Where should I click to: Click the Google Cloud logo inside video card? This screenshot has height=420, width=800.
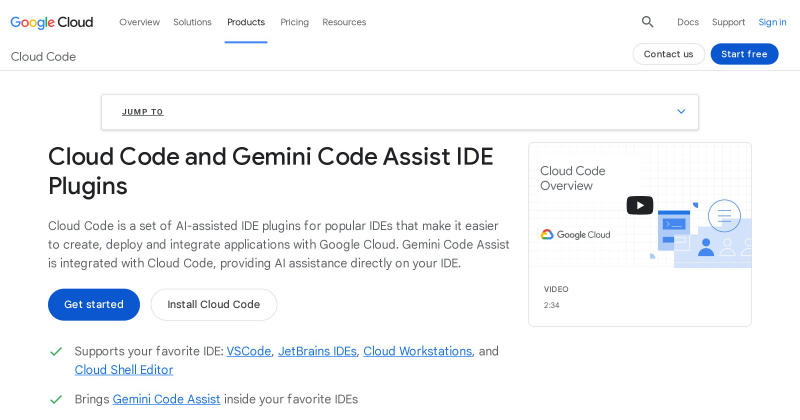tap(576, 235)
